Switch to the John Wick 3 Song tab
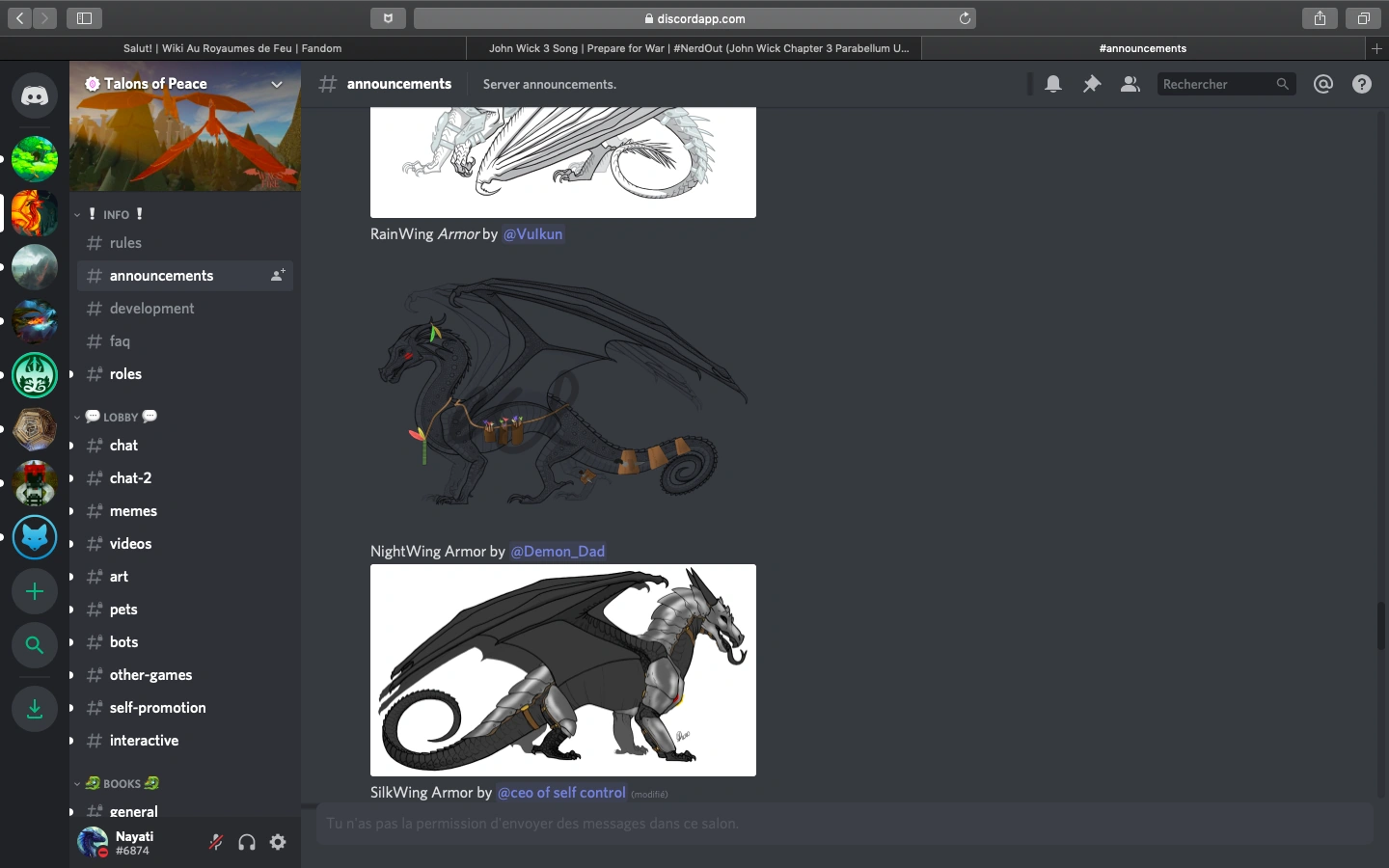 pyautogui.click(x=698, y=48)
